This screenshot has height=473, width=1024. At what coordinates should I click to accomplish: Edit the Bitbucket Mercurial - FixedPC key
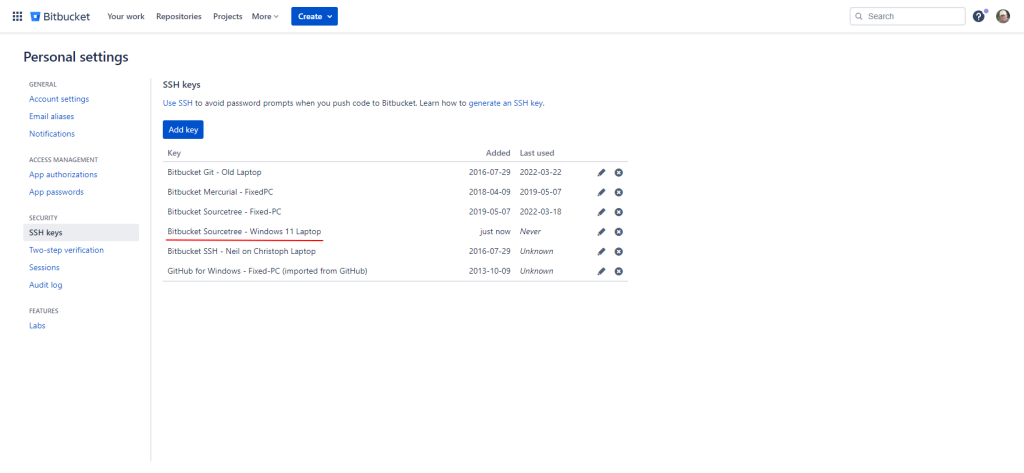pyautogui.click(x=601, y=192)
